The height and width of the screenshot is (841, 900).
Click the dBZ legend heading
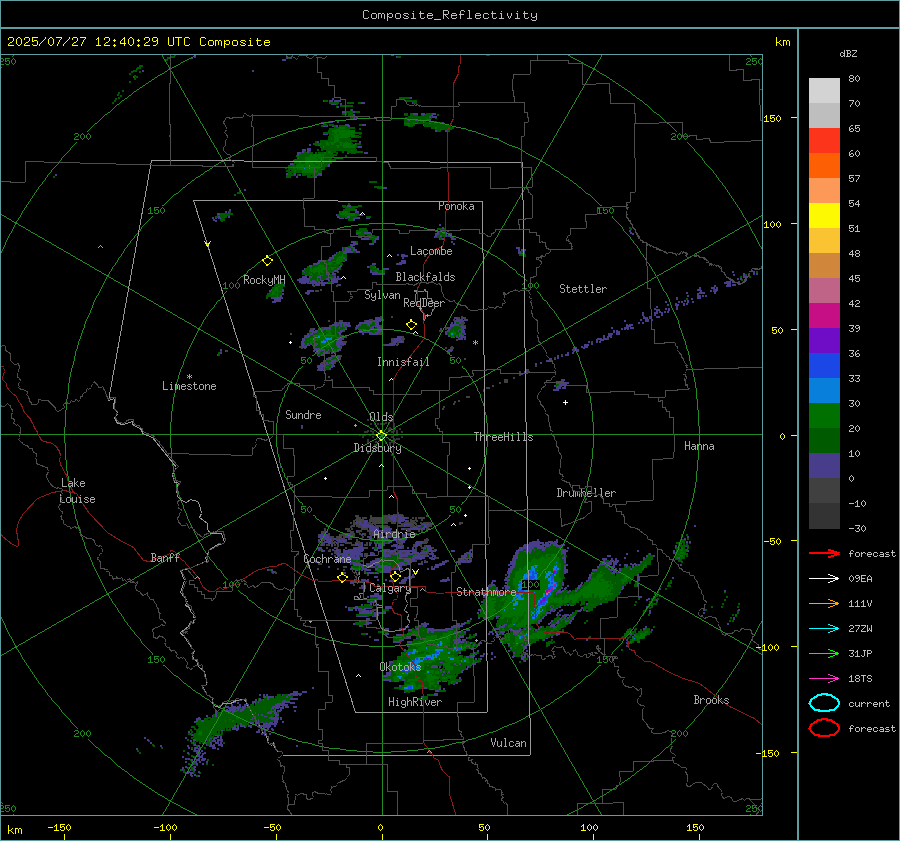click(x=848, y=54)
